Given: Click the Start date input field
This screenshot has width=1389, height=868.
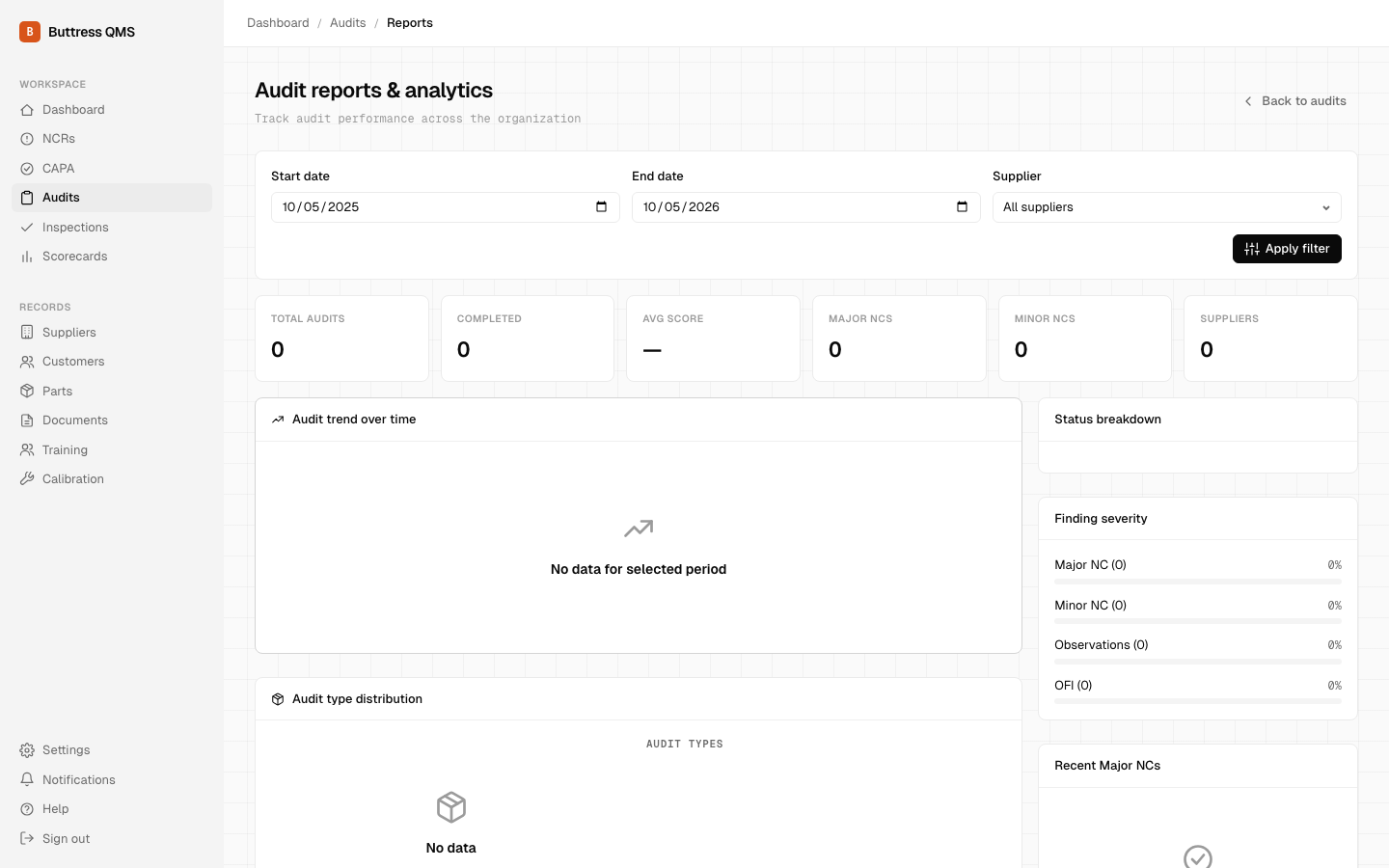Looking at the screenshot, I should 446,207.
